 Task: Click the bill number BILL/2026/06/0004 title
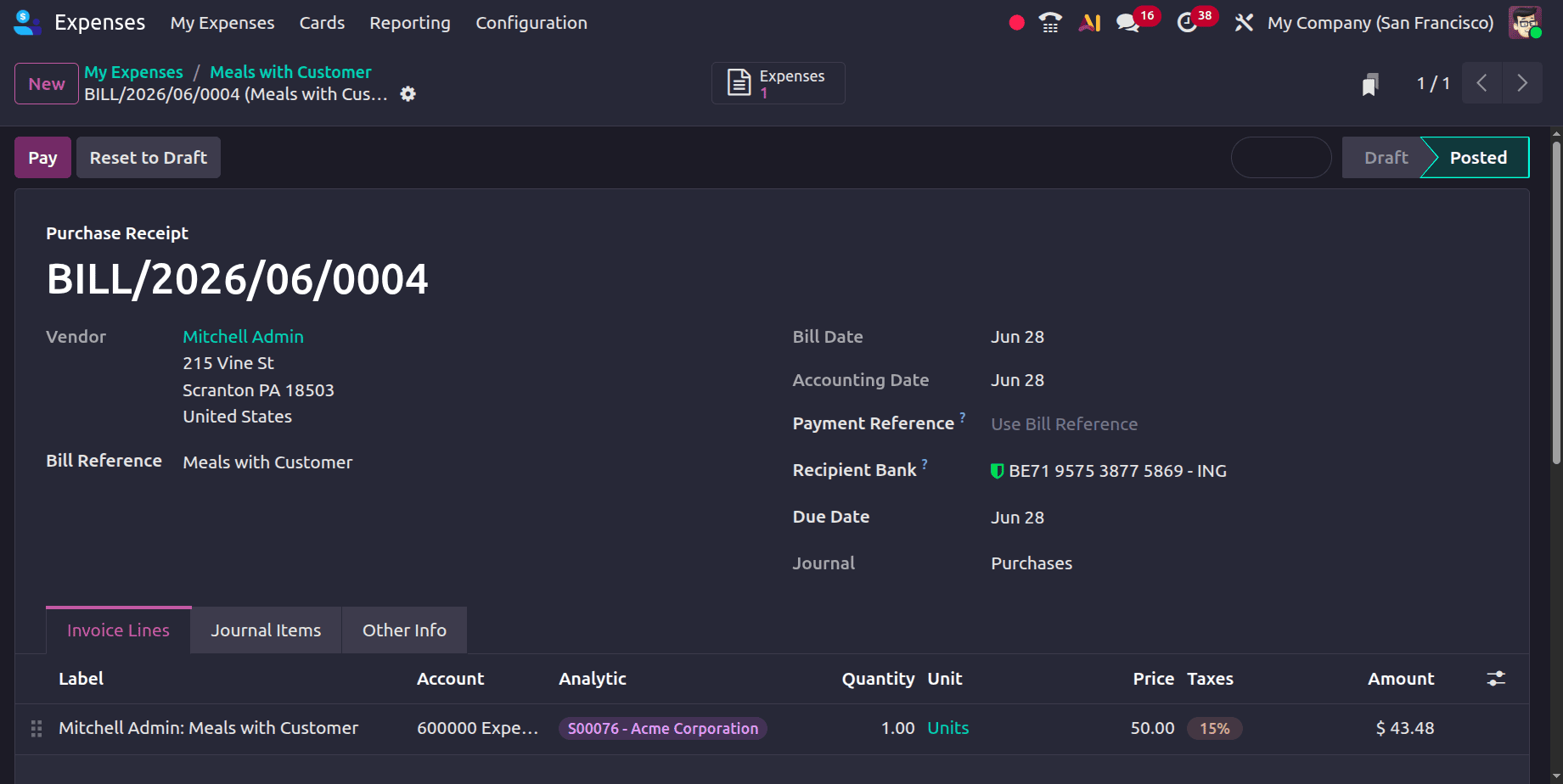coord(237,279)
